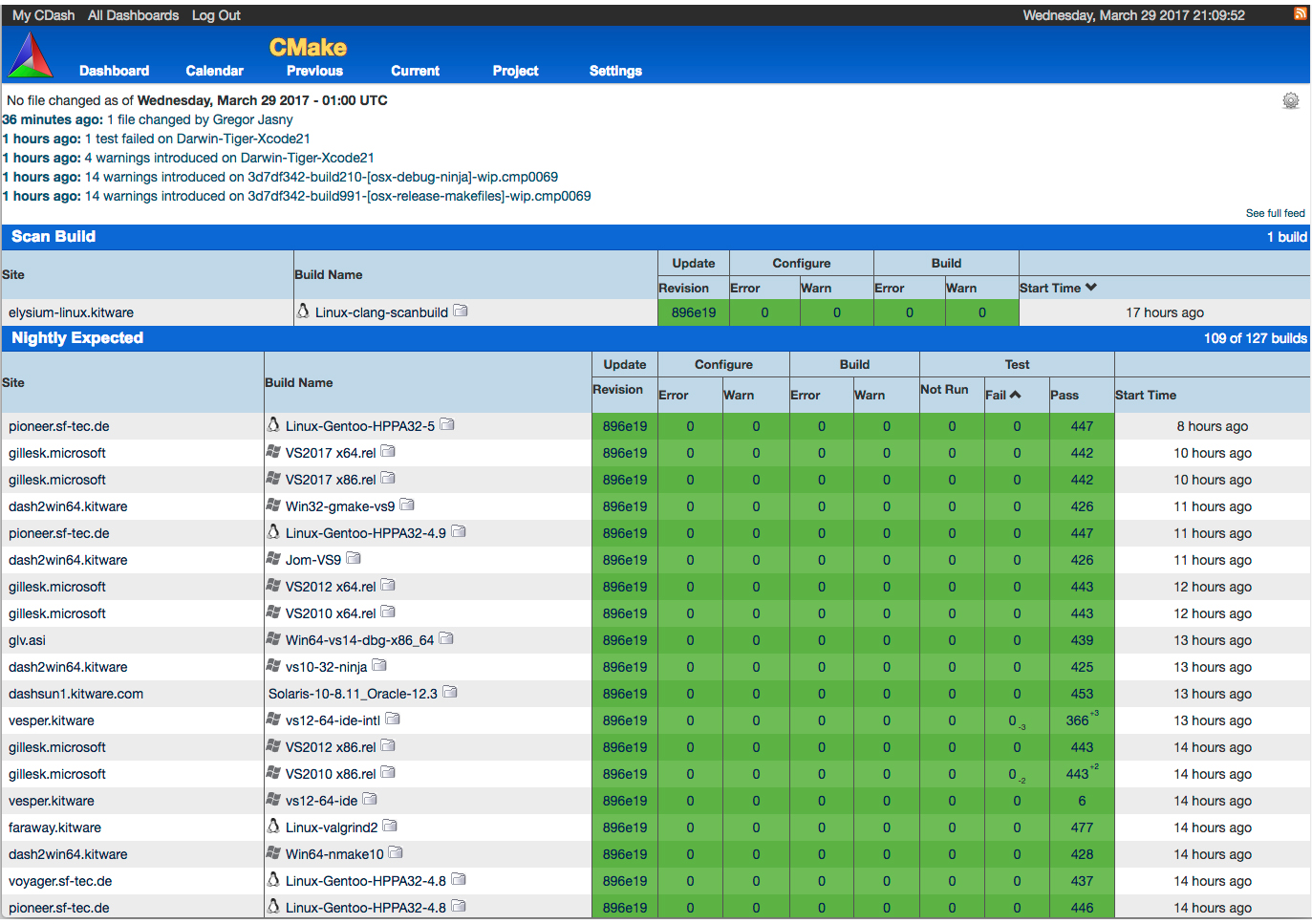
Task: Open the See full feed link
Action: click(1276, 213)
